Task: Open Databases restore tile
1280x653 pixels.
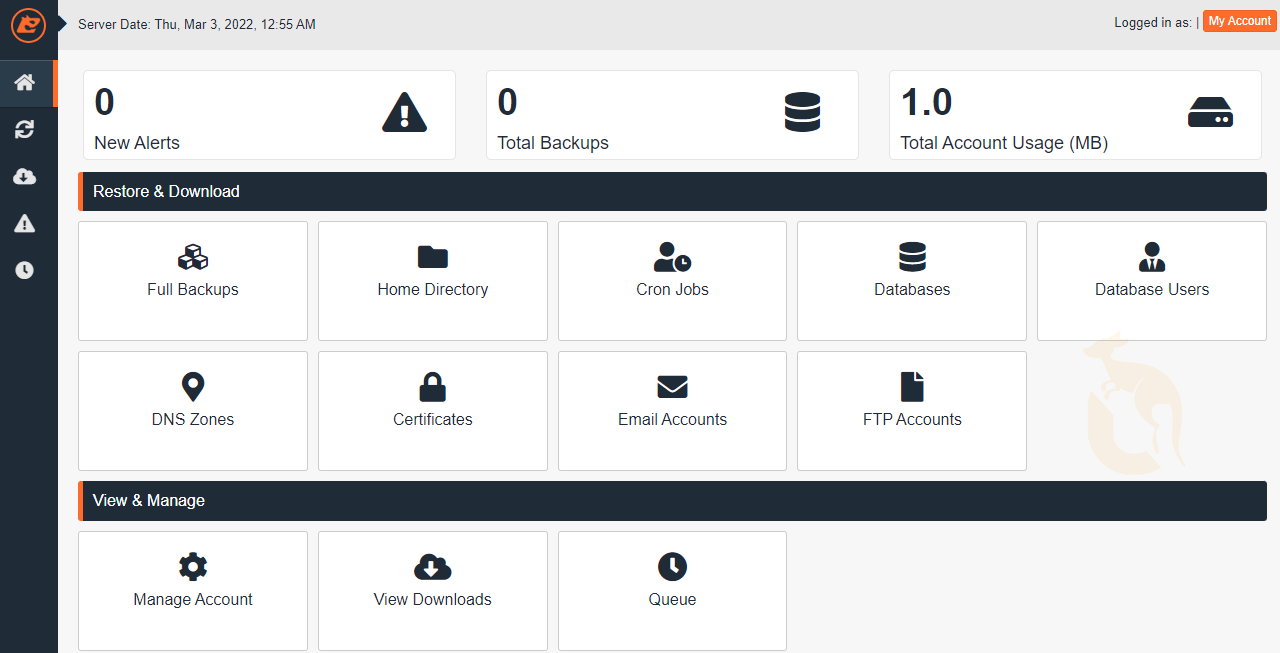Action: 911,281
